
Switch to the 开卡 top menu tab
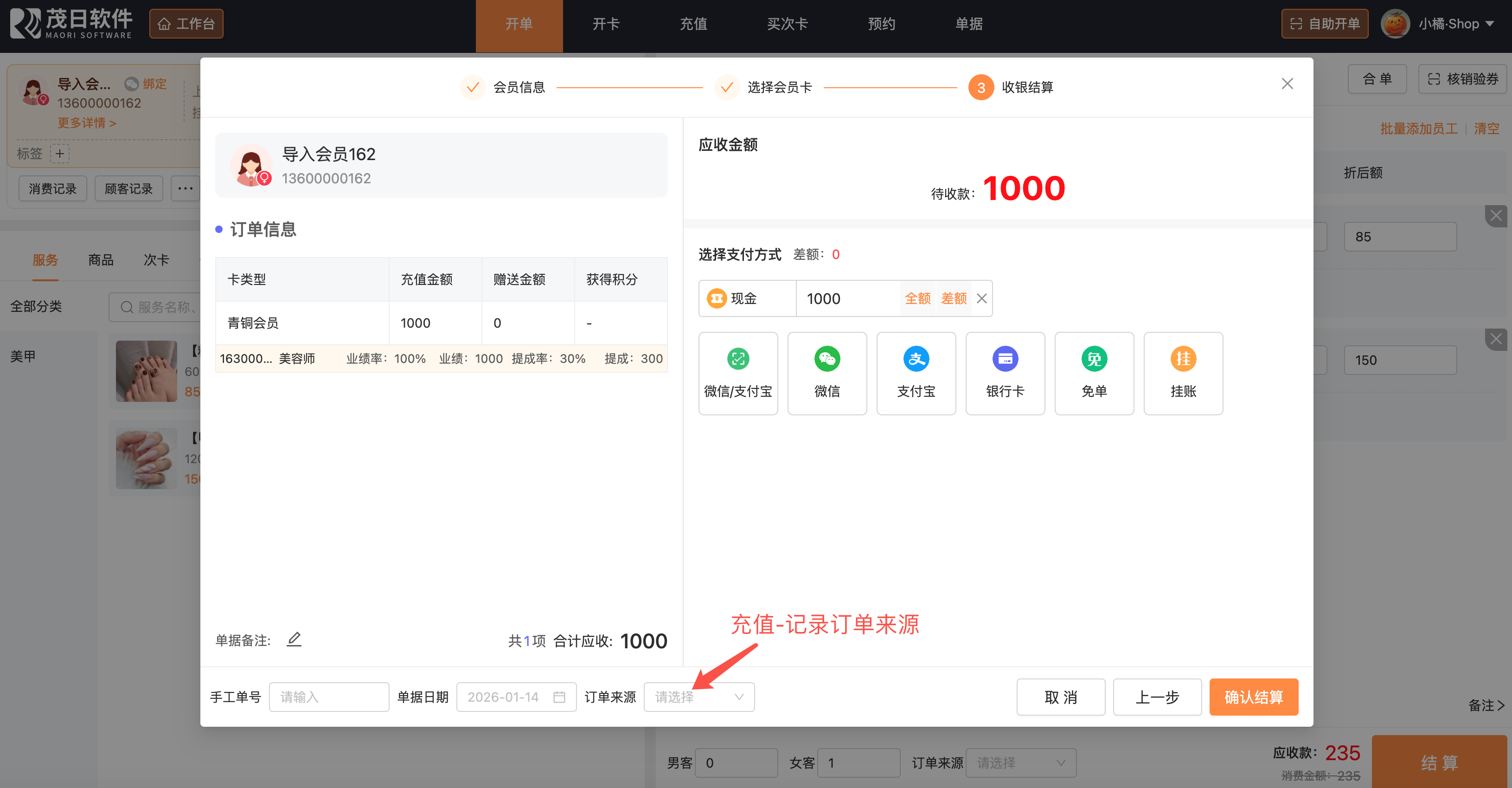[x=606, y=24]
